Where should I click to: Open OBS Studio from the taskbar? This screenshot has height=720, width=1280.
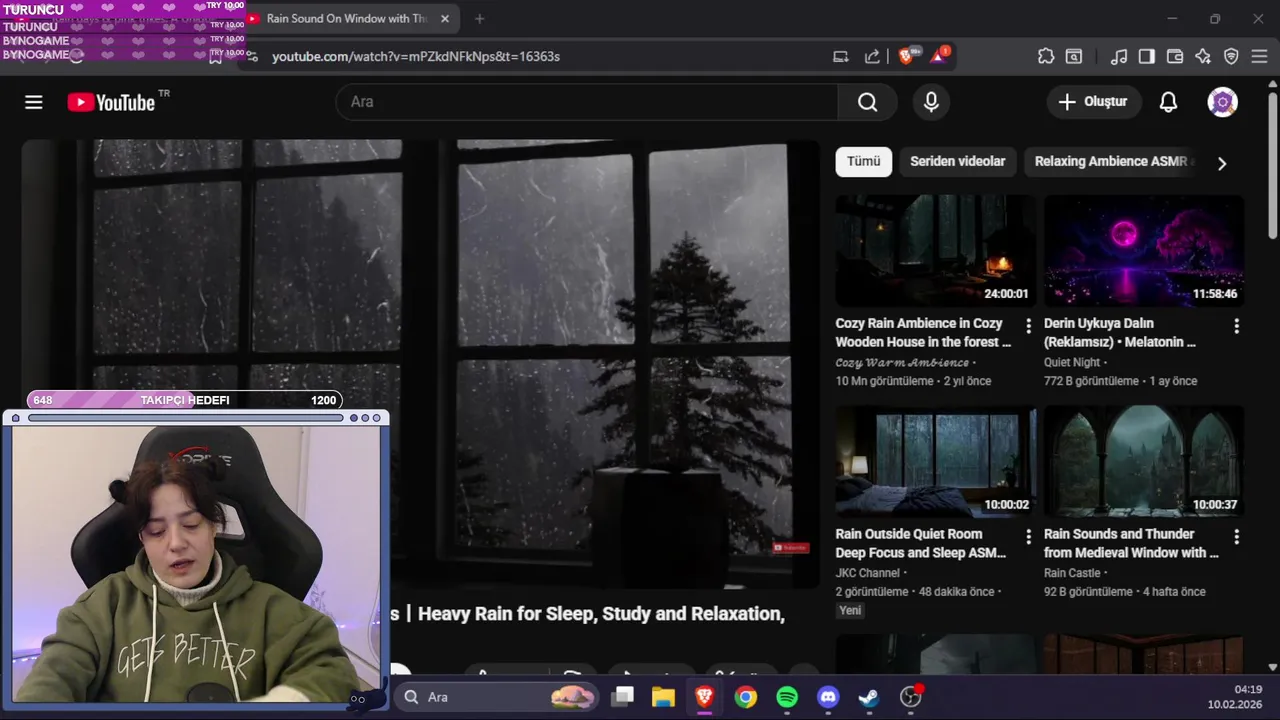pos(910,697)
